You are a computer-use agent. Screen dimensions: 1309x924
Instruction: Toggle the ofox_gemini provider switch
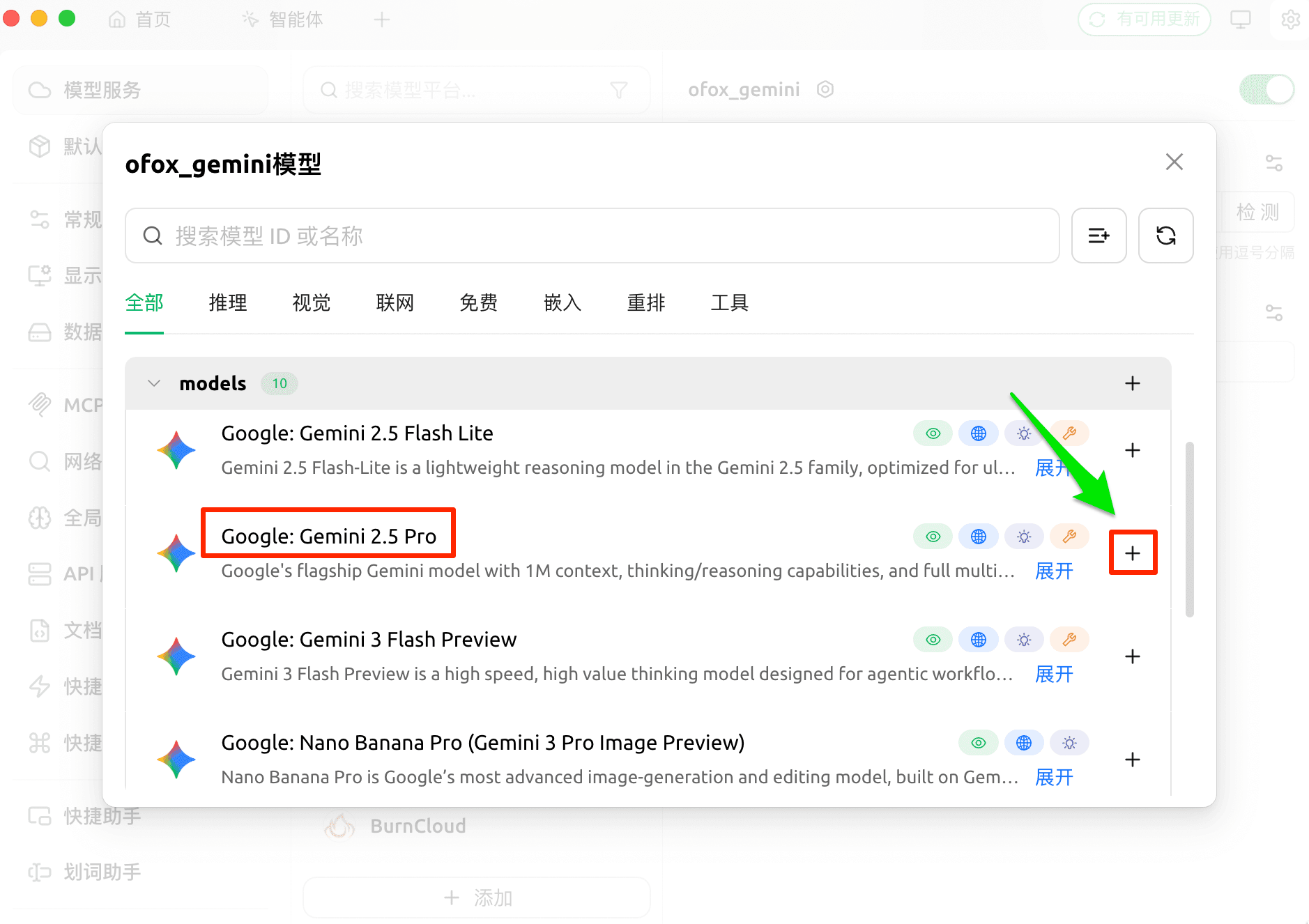[1266, 89]
